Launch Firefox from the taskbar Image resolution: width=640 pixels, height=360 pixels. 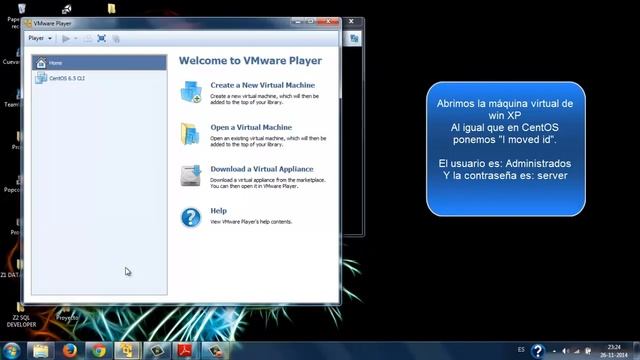click(70, 351)
